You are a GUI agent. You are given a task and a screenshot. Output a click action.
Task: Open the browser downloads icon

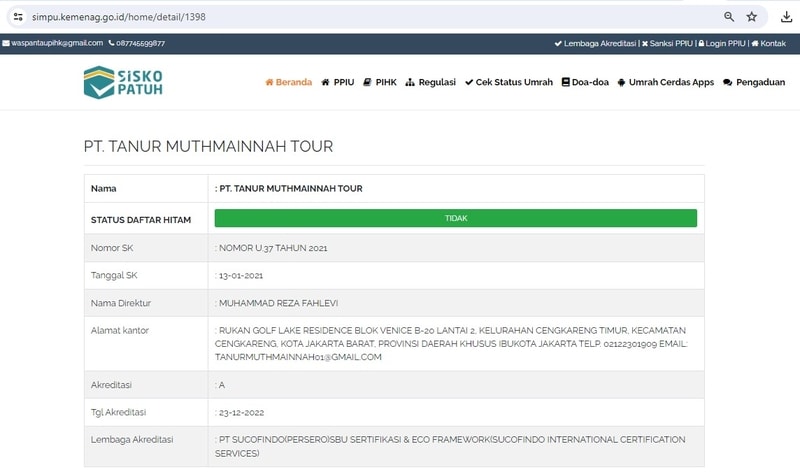click(x=786, y=17)
